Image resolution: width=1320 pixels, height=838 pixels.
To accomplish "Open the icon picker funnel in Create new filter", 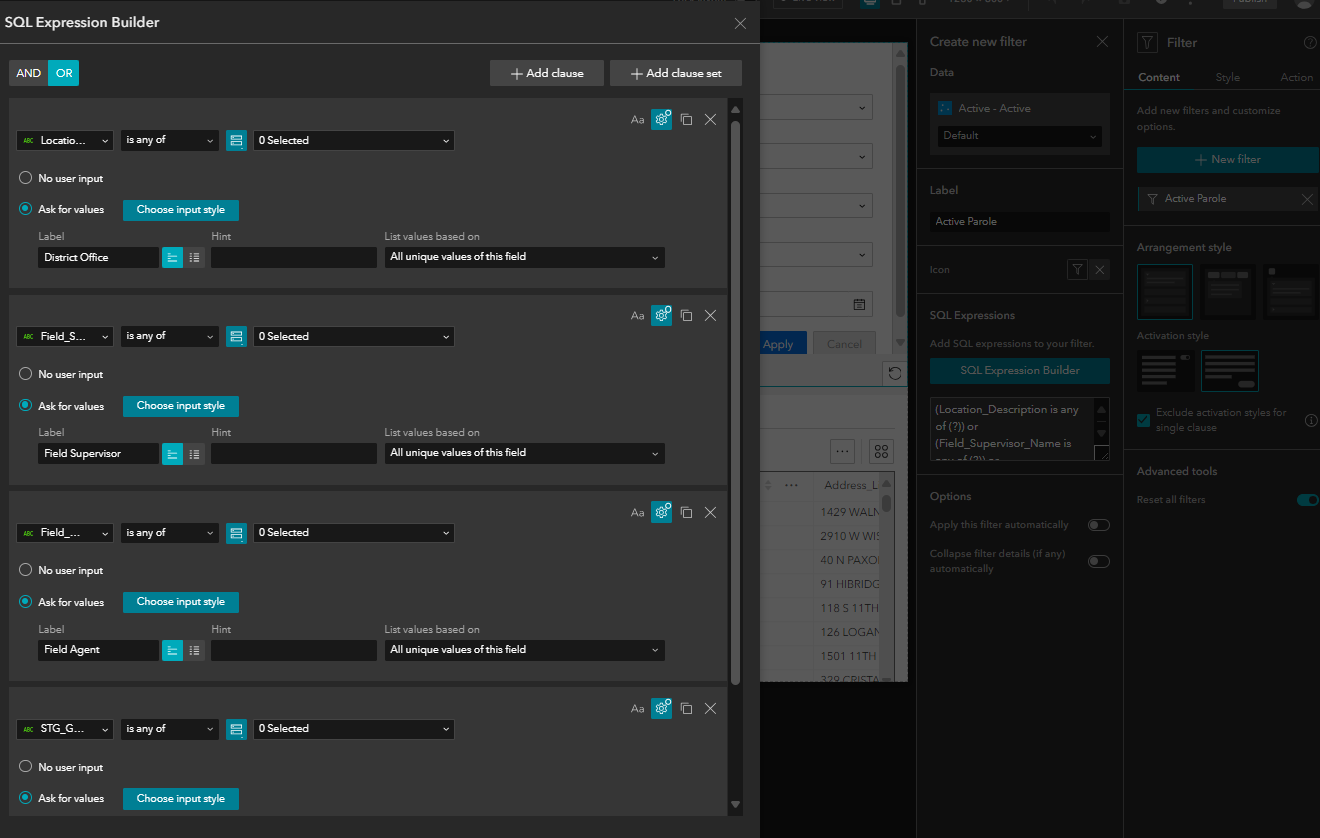I will coord(1076,269).
